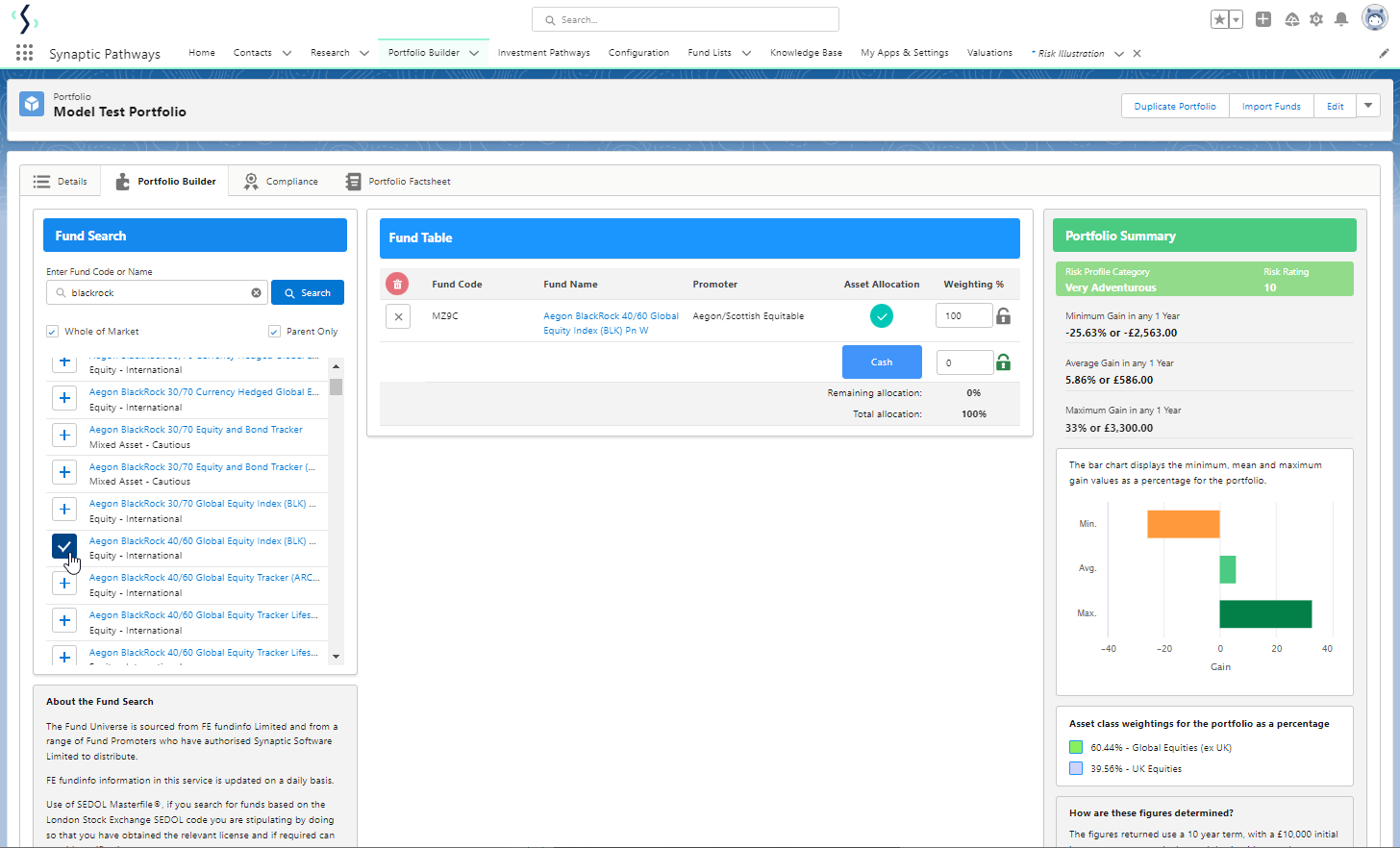
Task: Go to Configuration nav item
Action: [638, 53]
